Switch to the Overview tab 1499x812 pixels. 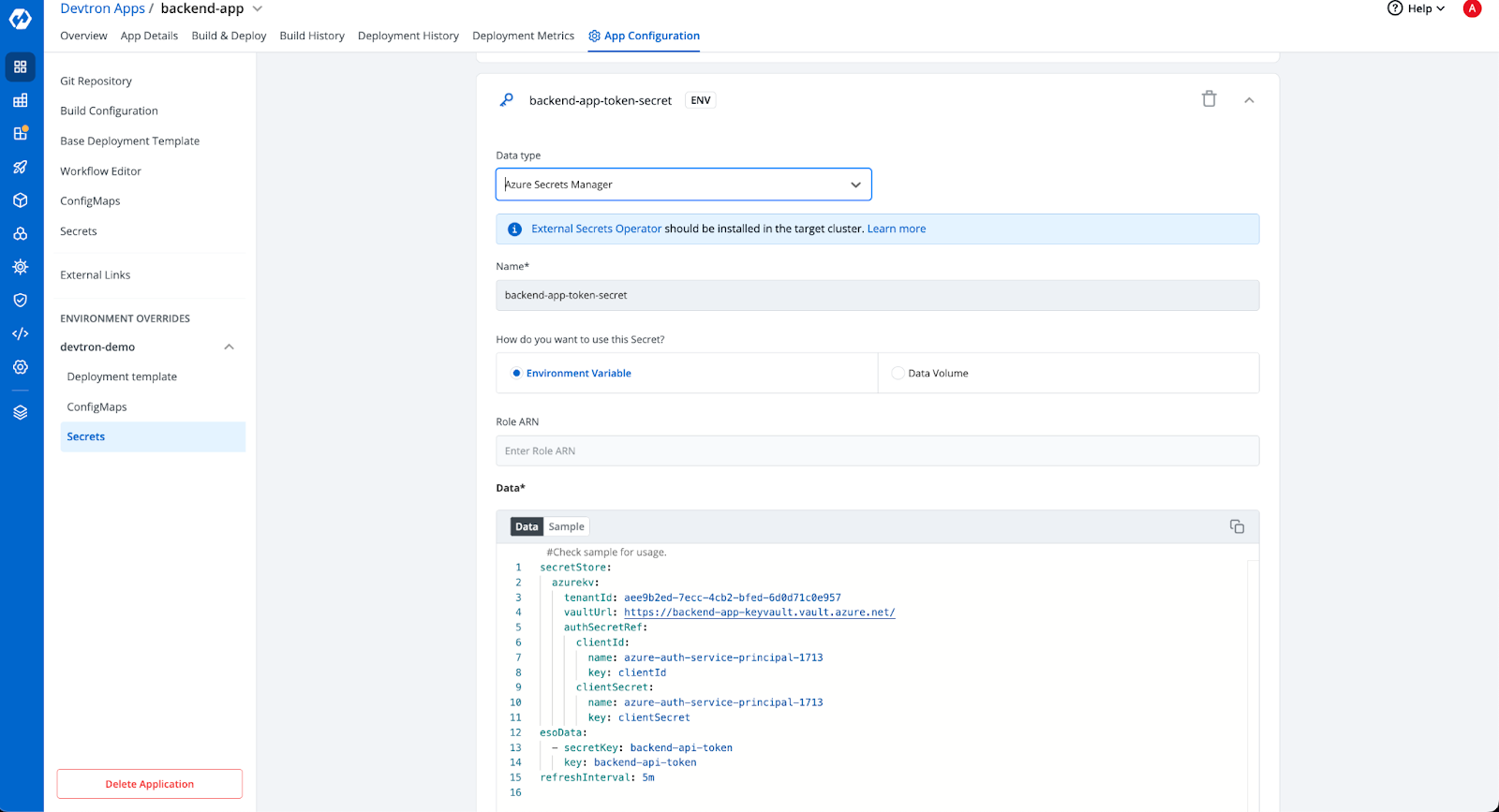click(83, 36)
